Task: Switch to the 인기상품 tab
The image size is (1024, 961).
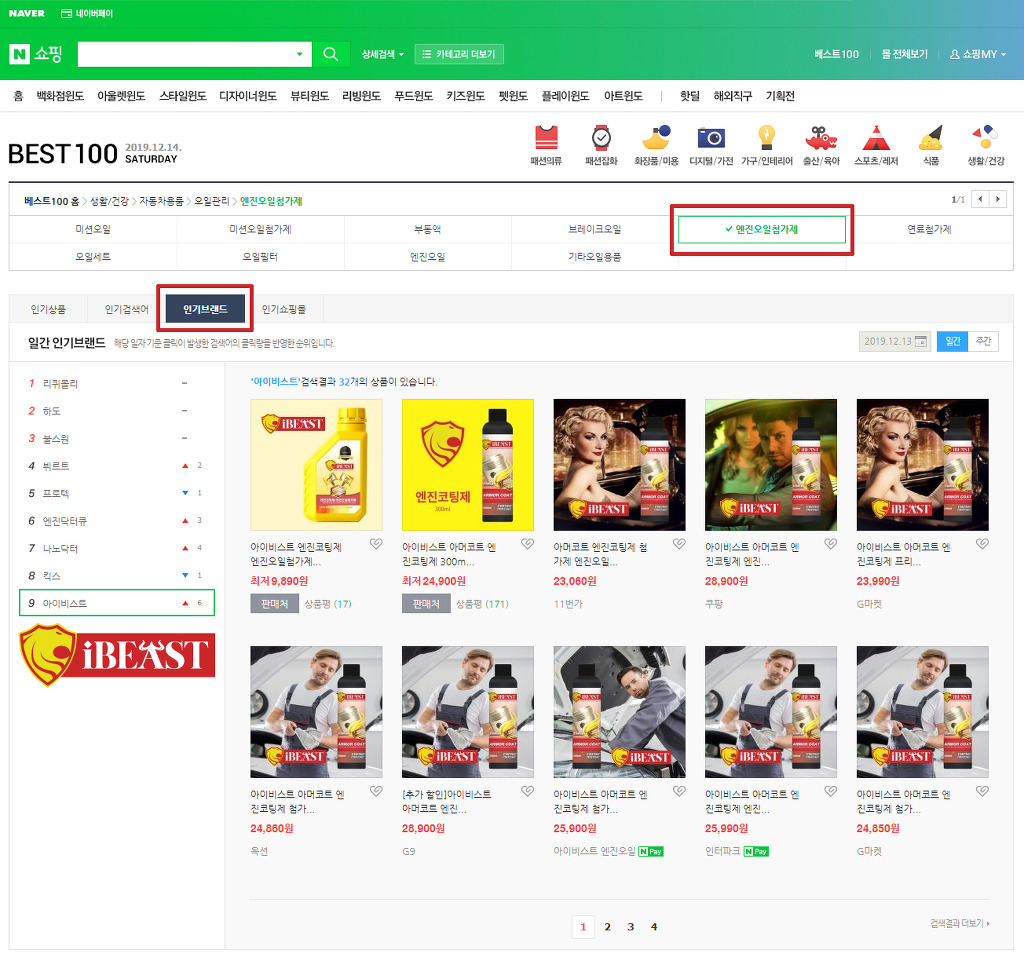Action: [48, 309]
